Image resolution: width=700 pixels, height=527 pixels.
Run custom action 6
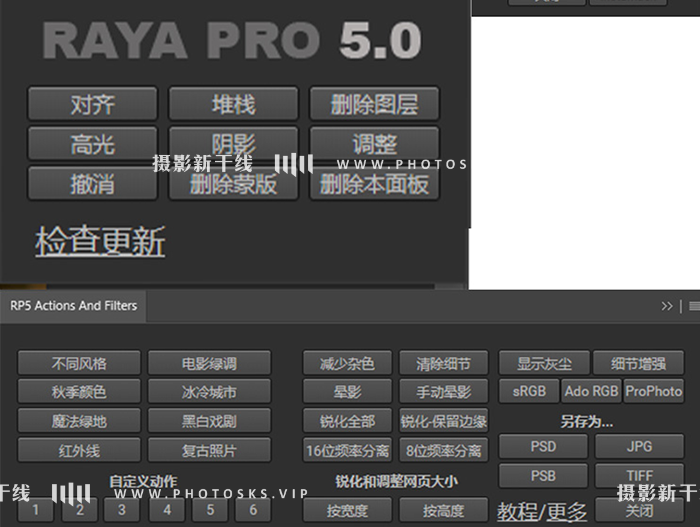pyautogui.click(x=253, y=510)
